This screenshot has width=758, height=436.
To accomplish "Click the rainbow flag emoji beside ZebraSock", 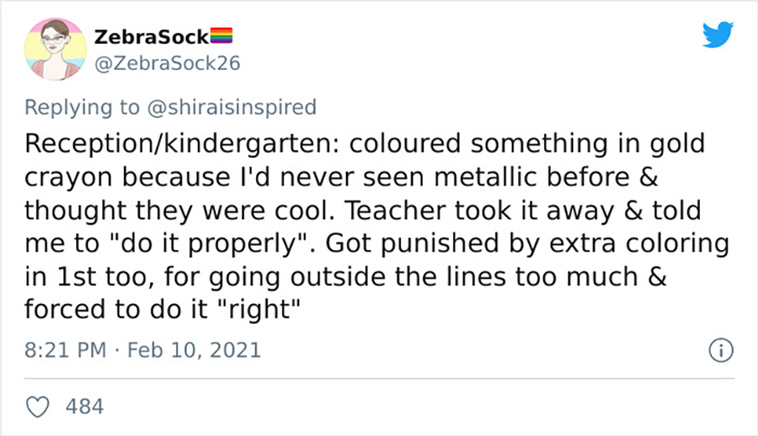I will pos(221,36).
